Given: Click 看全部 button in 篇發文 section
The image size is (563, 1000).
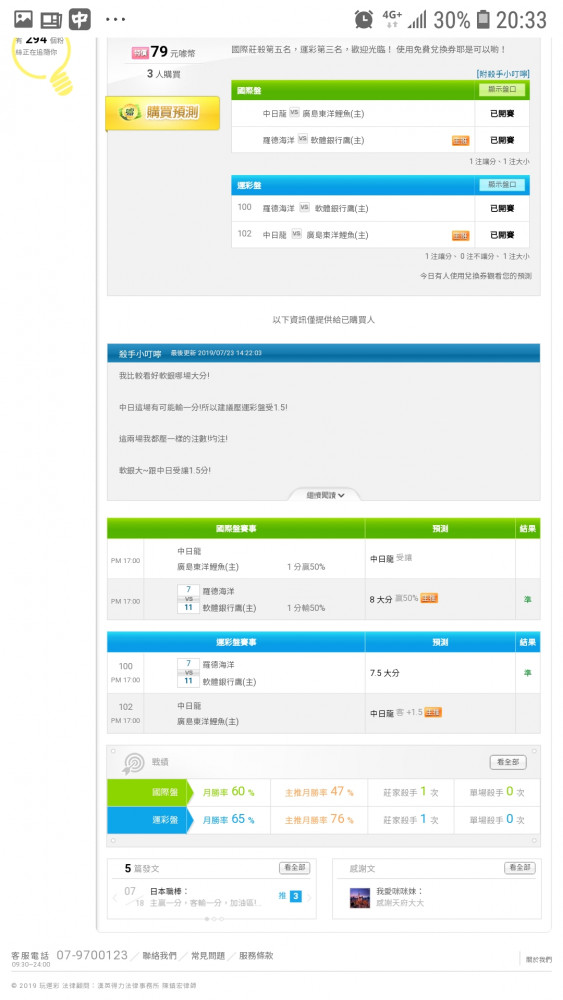Looking at the screenshot, I should (x=295, y=867).
